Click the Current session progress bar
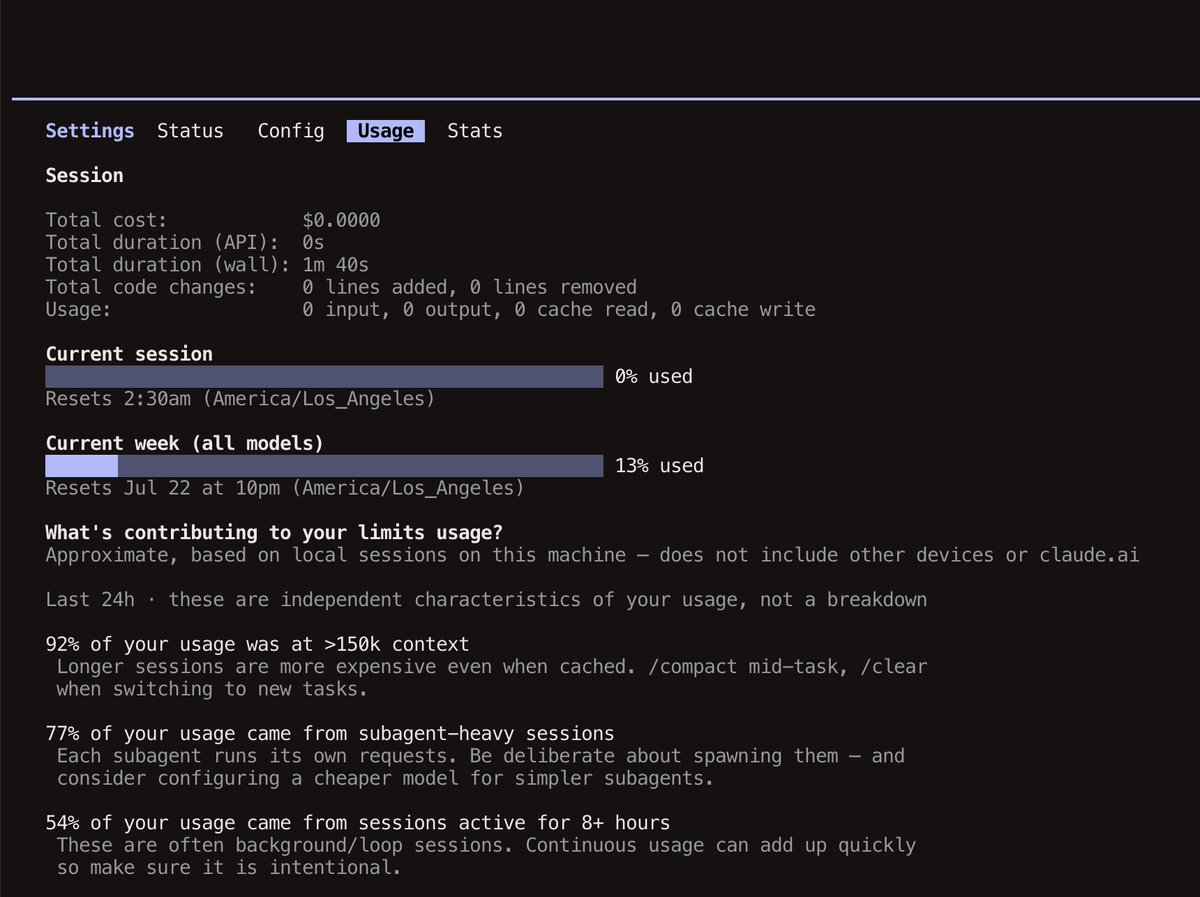The image size is (1200, 897). point(324,376)
